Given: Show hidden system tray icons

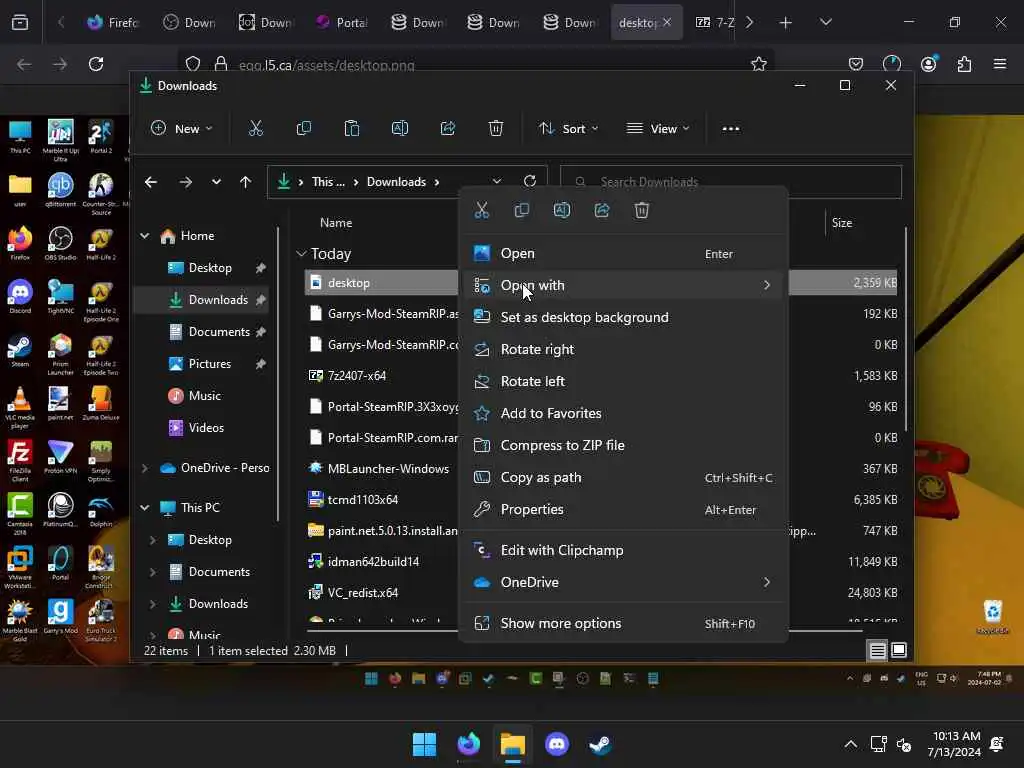Looking at the screenshot, I should coord(850,744).
